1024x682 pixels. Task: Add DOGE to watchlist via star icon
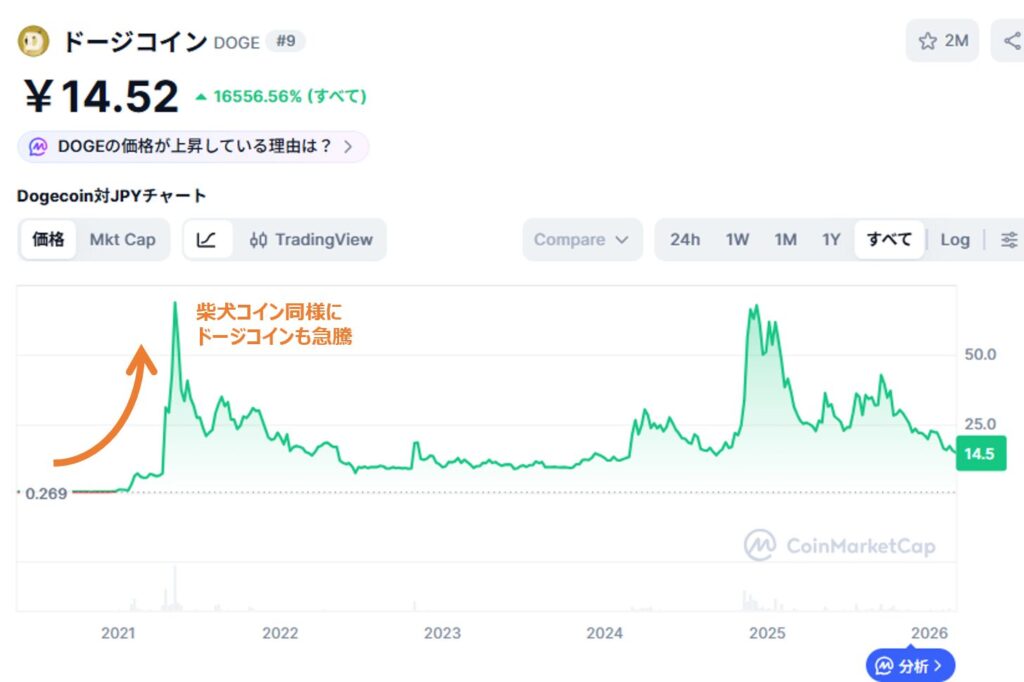pos(926,41)
